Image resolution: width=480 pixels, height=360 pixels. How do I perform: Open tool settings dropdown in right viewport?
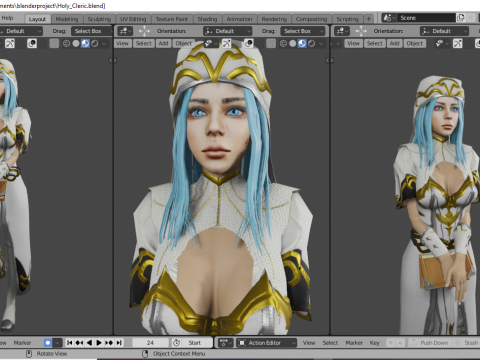coord(342,31)
